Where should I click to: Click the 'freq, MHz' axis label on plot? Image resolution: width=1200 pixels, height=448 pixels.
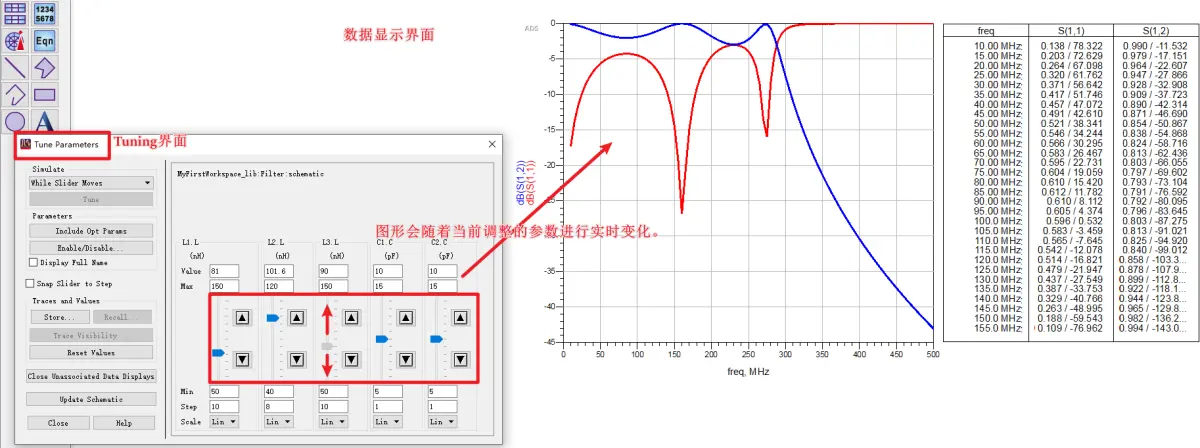point(747,370)
